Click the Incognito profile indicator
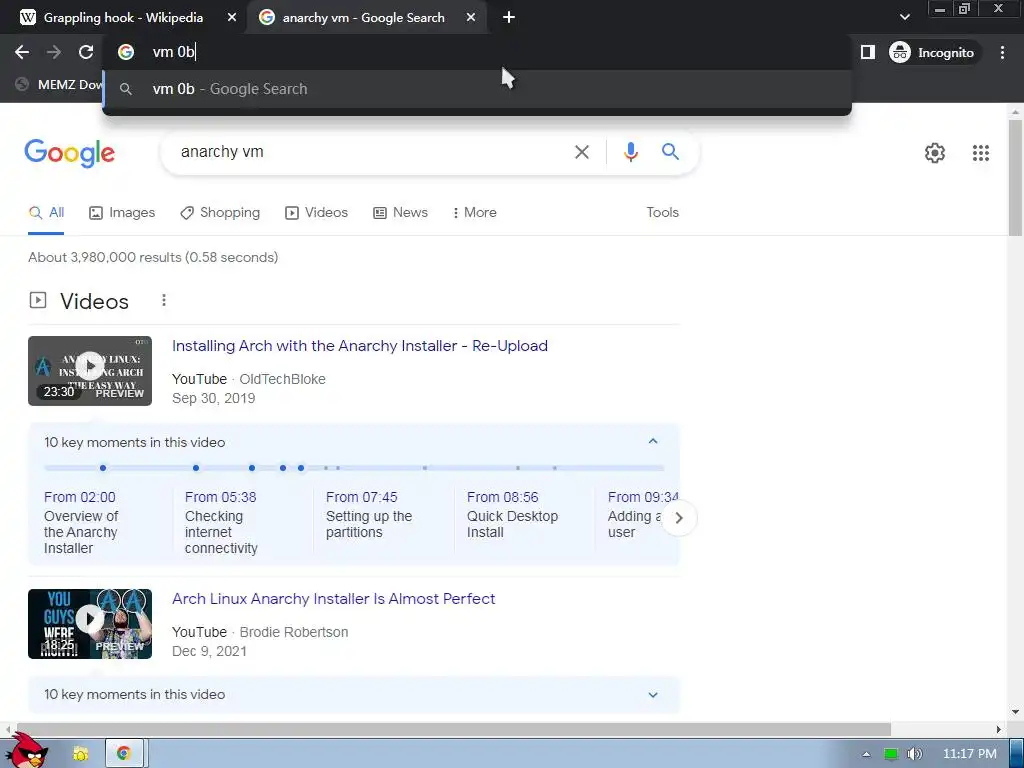Screen dimensions: 1024x768 pyautogui.click(x=932, y=52)
